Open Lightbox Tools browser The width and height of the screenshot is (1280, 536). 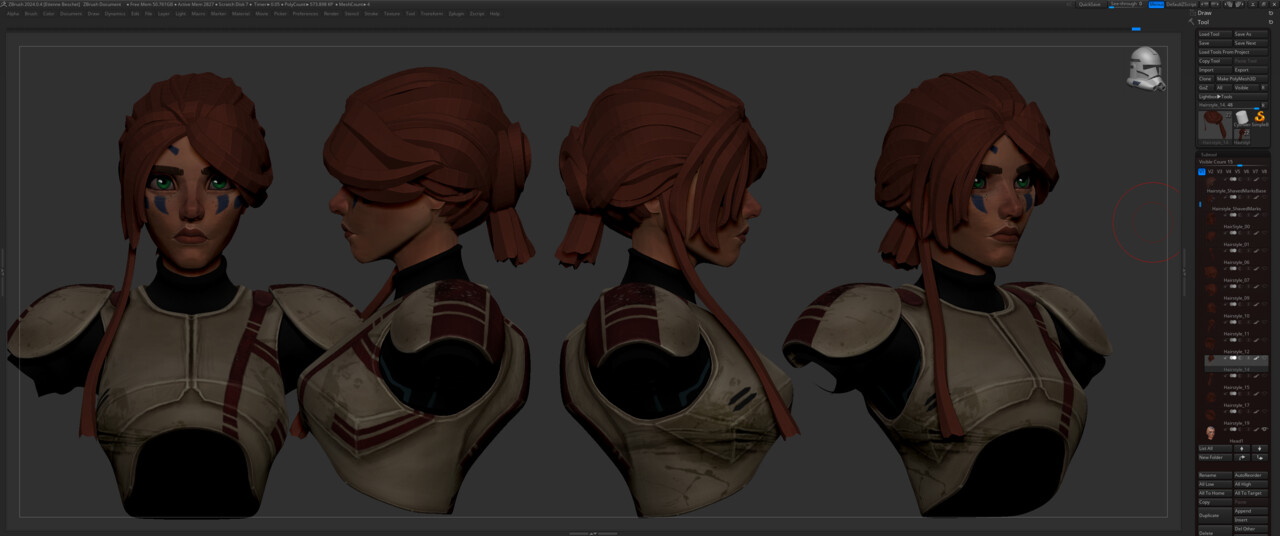(x=1233, y=96)
